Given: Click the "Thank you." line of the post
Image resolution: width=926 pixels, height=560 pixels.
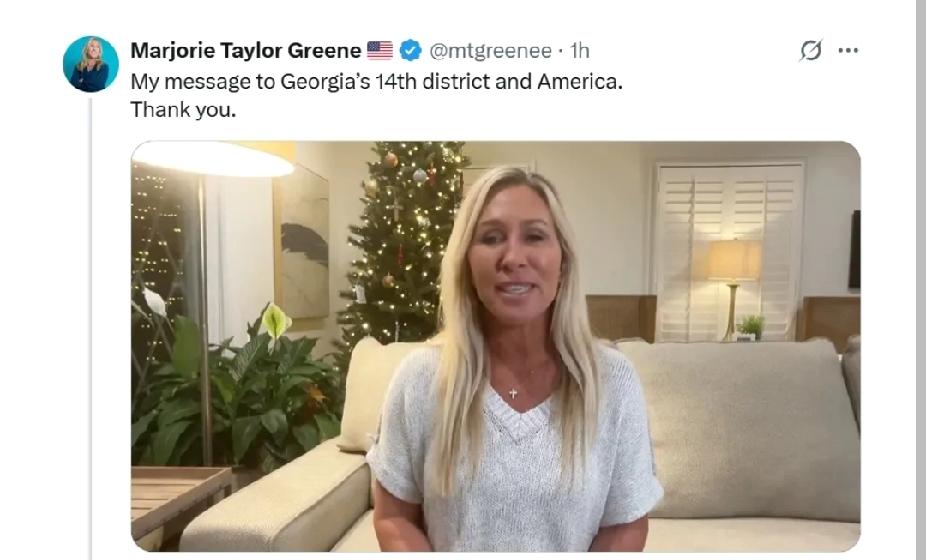Looking at the screenshot, I should pos(183,110).
